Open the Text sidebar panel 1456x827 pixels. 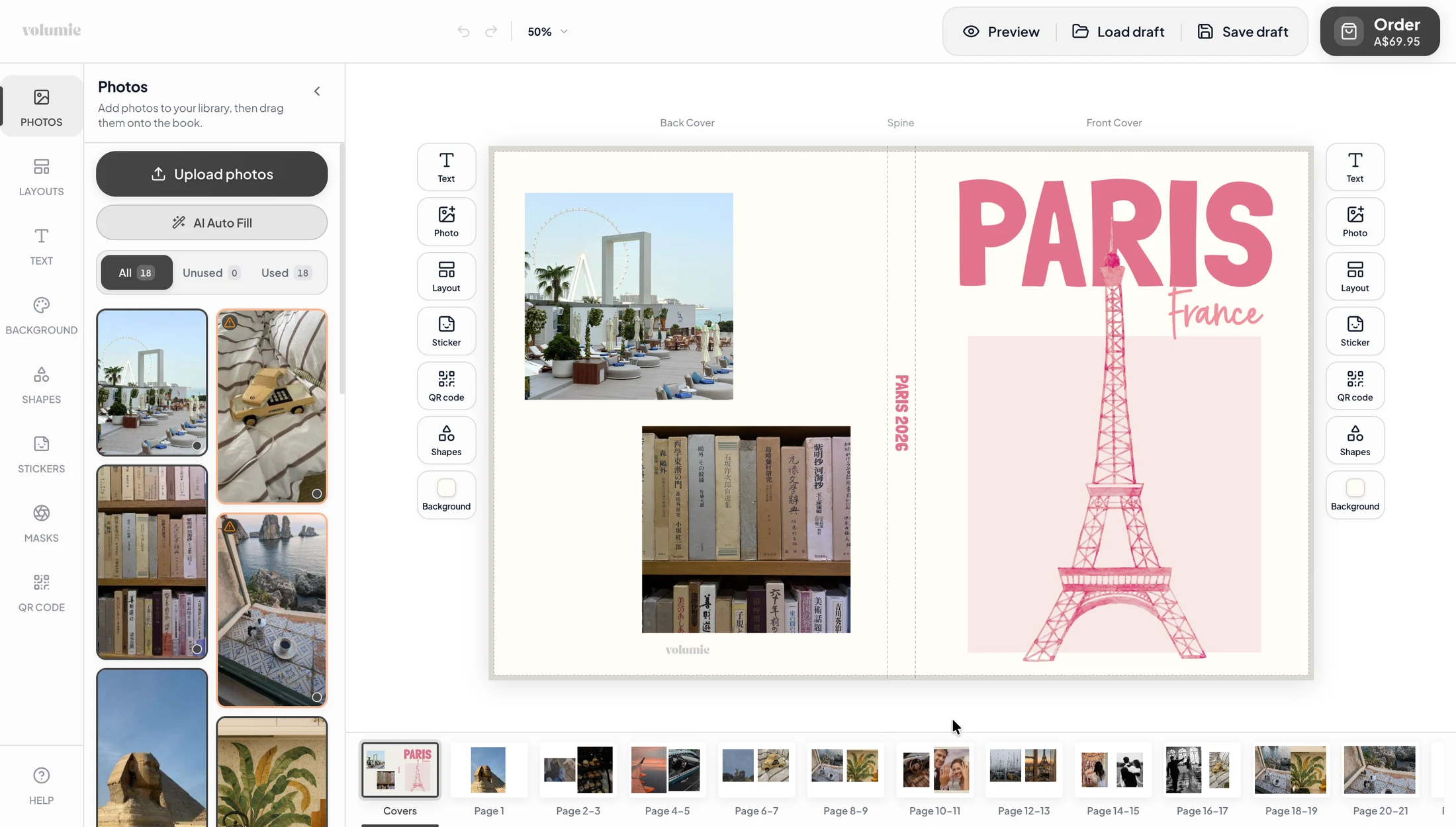tap(41, 246)
